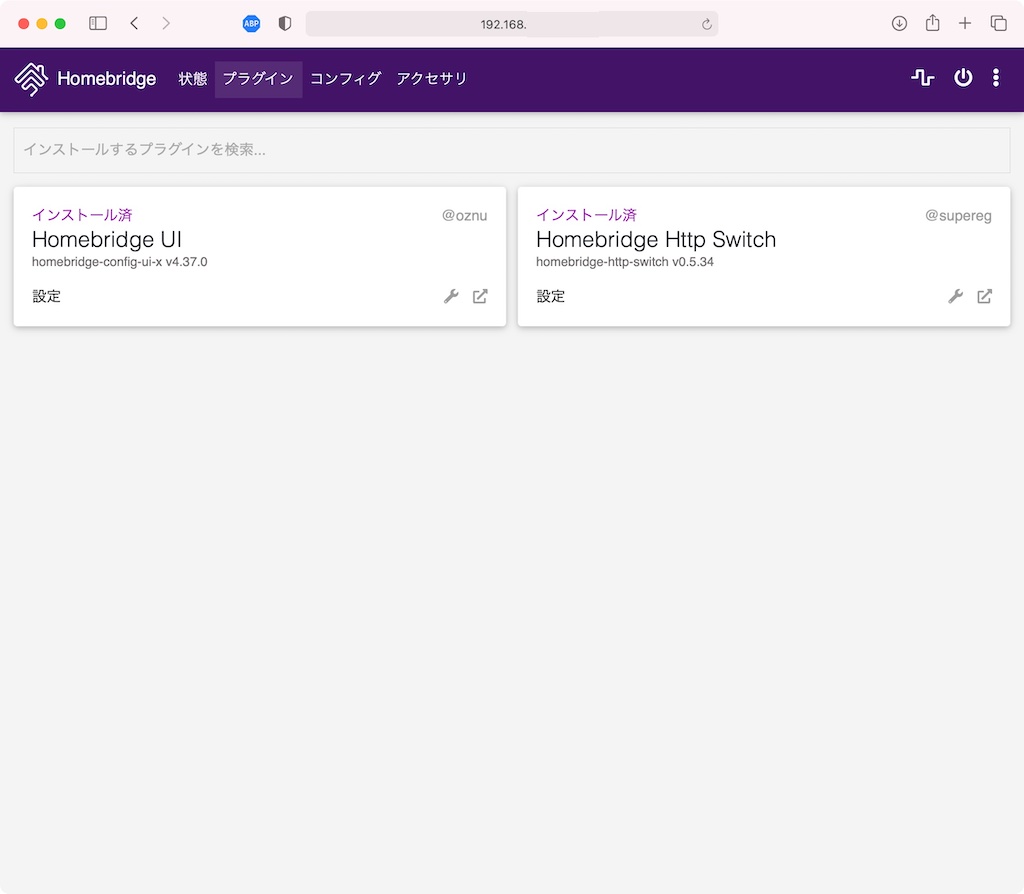The width and height of the screenshot is (1024, 894).
Task: Click the privacy shield icon in Safari
Action: [x=285, y=24]
